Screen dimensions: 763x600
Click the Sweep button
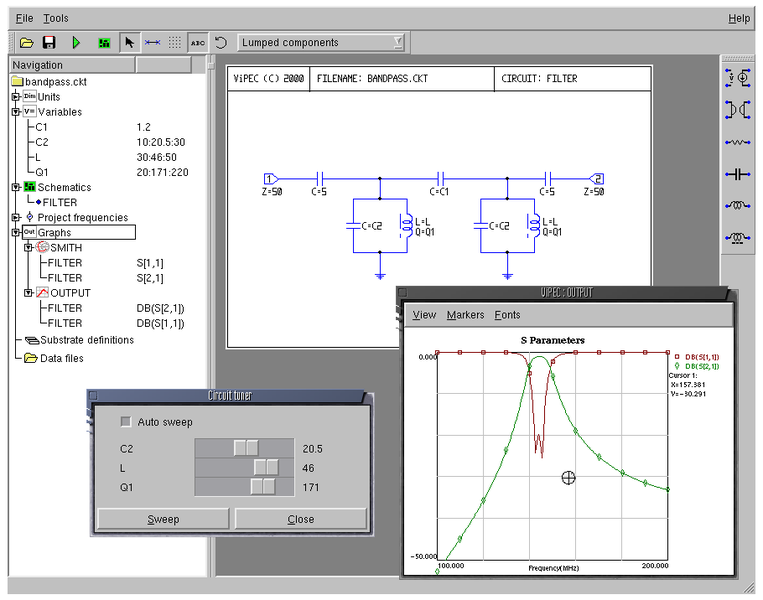pyautogui.click(x=163, y=519)
